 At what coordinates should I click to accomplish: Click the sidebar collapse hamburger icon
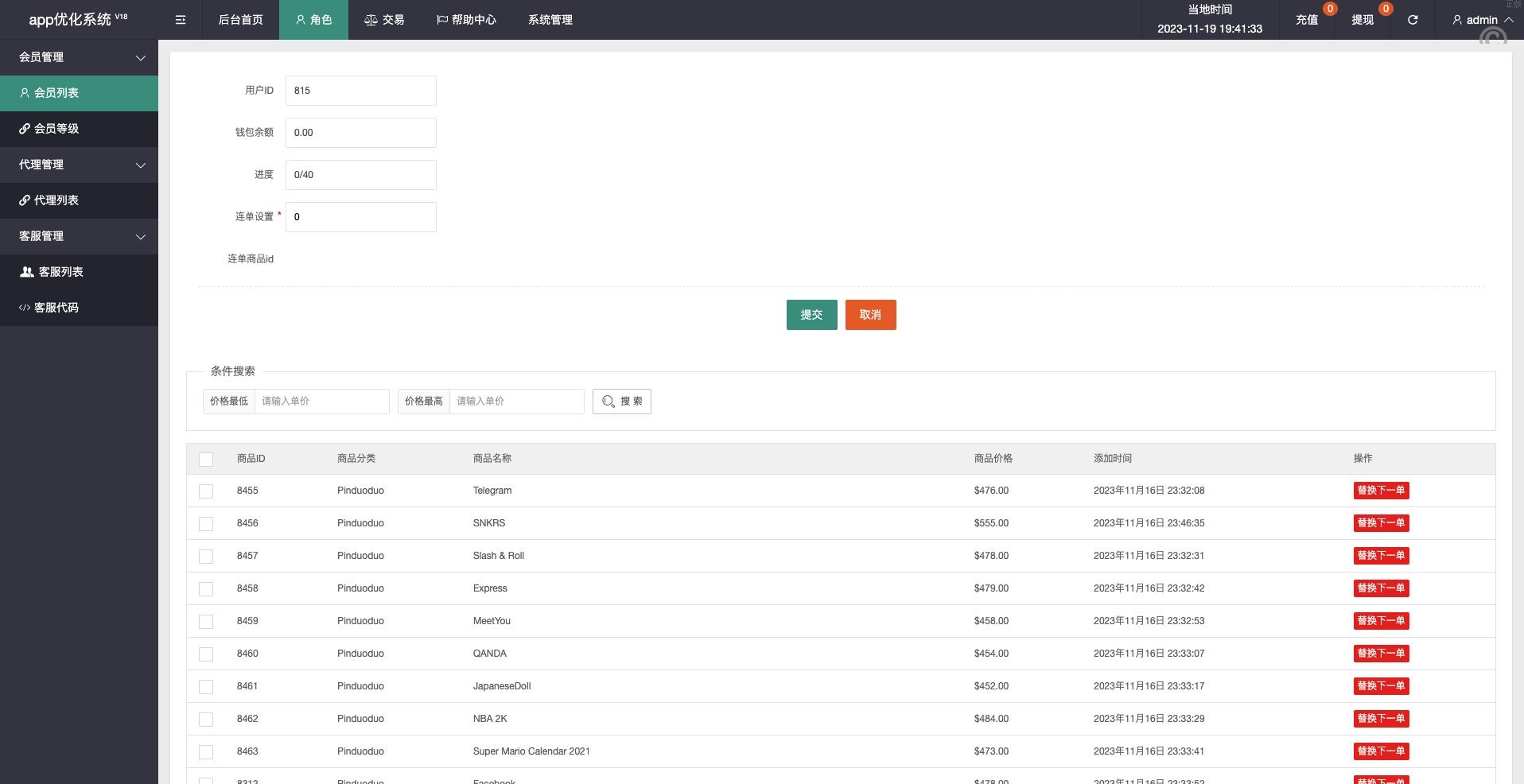tap(181, 20)
